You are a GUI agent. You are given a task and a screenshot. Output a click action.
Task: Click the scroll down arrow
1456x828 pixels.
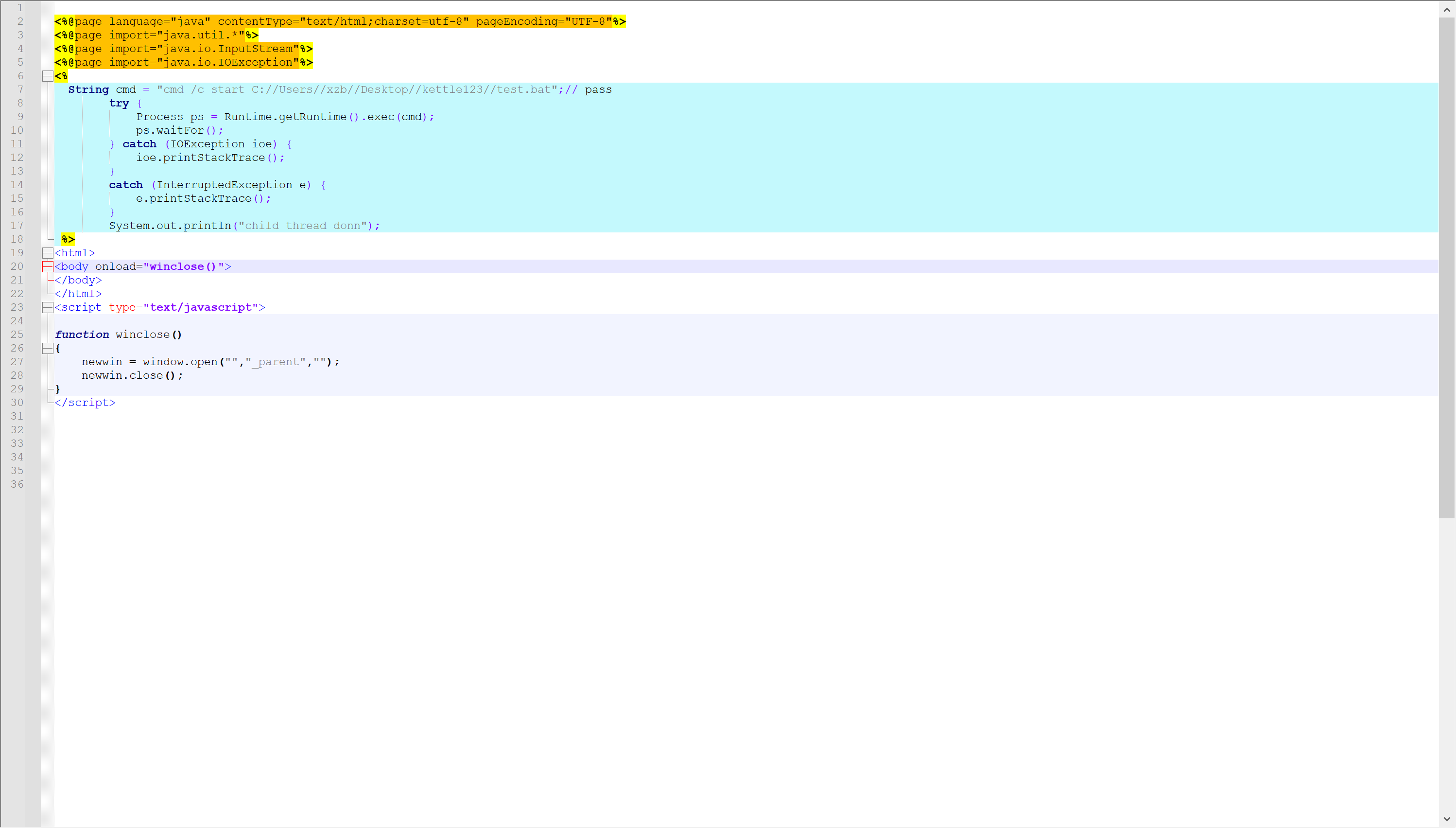1447,819
